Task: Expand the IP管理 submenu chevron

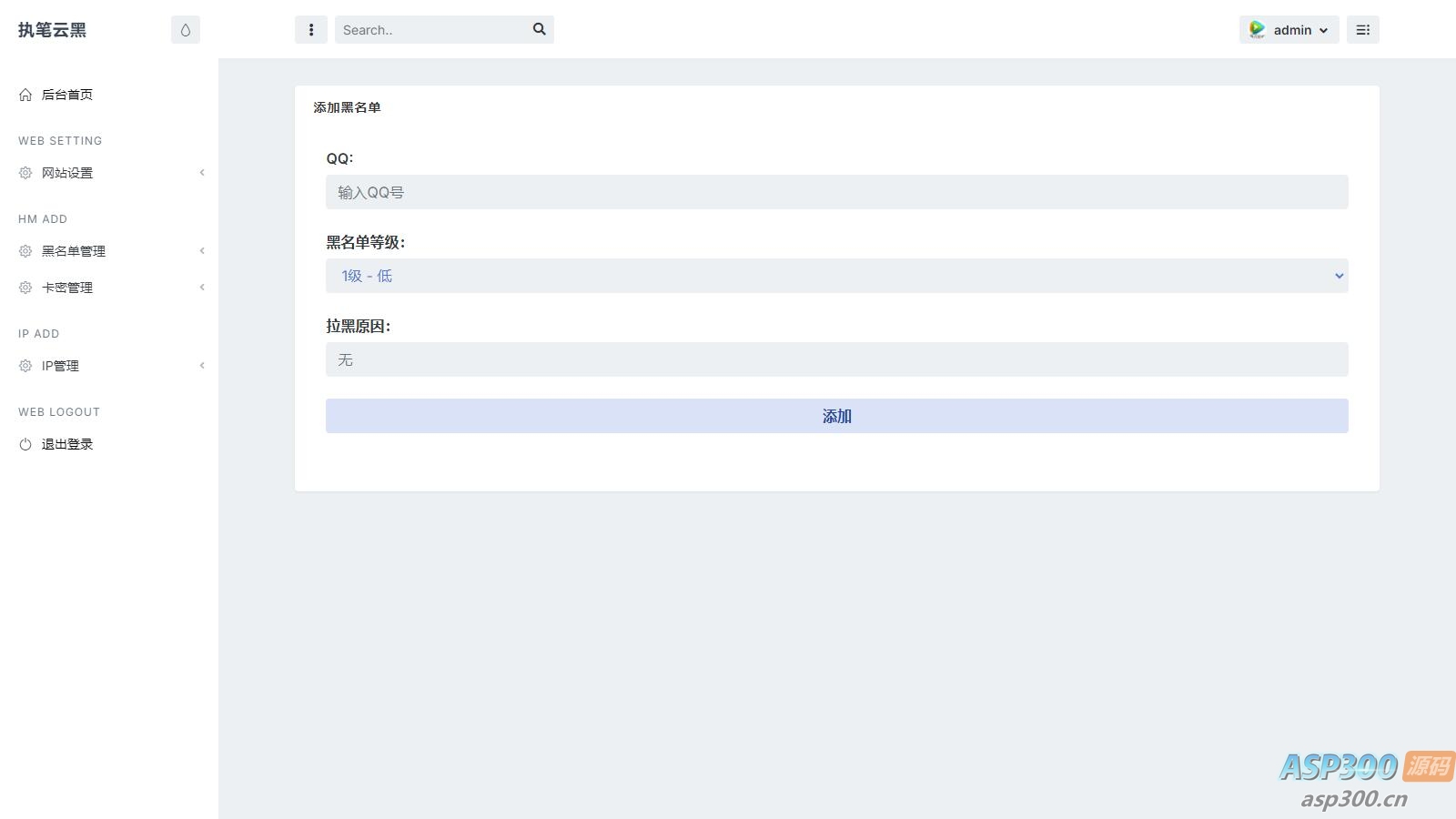Action: click(202, 366)
